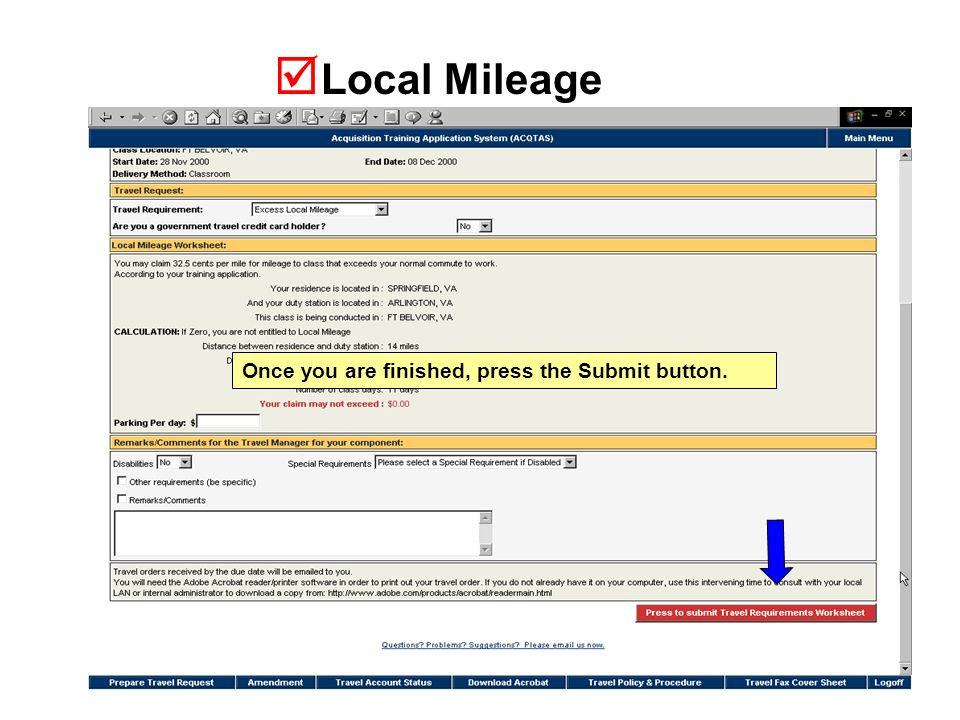Screen dimensions: 960x720
Task: Click the 14 miles distance value
Action: pos(403,347)
